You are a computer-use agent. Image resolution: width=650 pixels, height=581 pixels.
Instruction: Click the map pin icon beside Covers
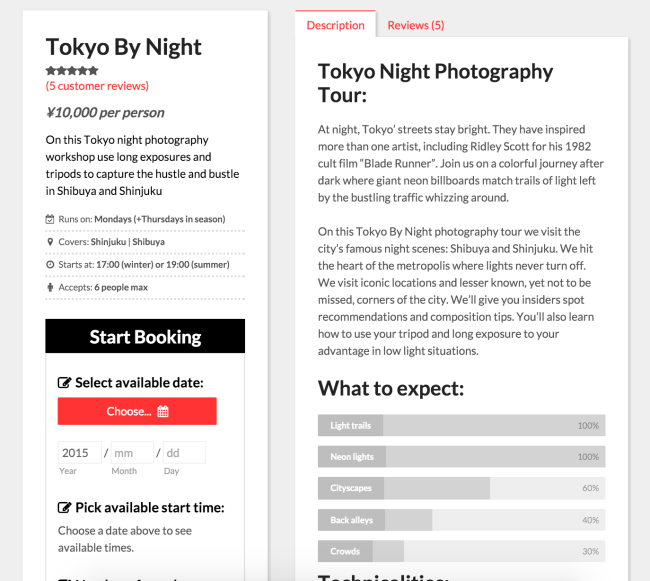50,242
